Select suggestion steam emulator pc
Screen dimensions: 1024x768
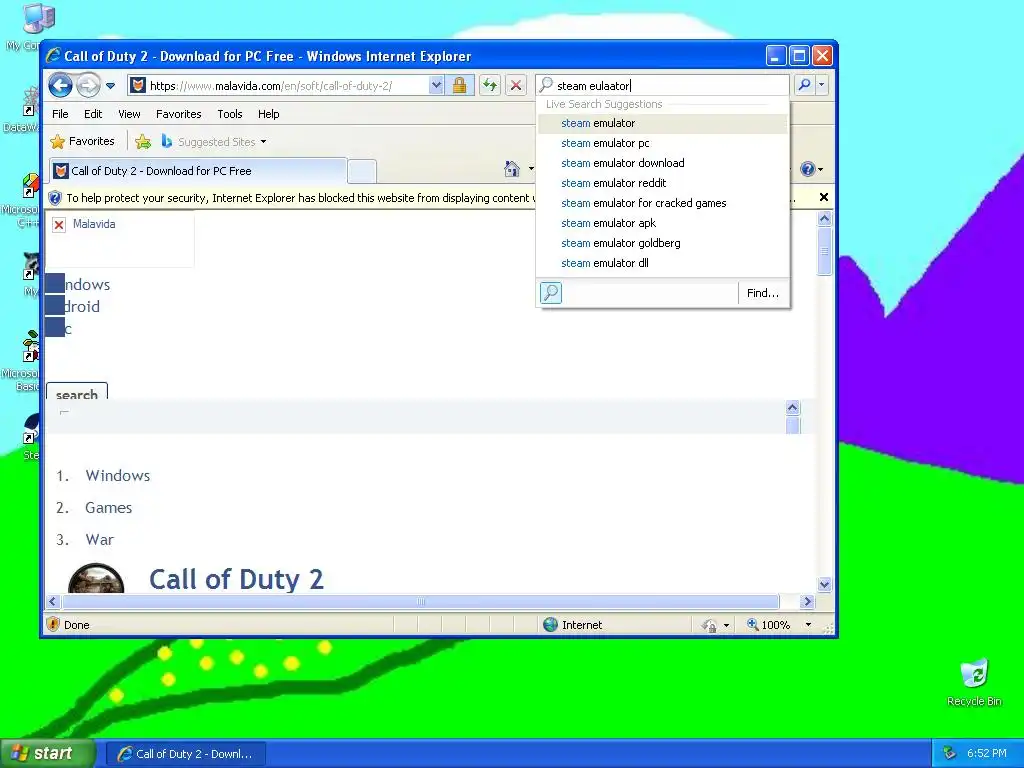coord(662,143)
